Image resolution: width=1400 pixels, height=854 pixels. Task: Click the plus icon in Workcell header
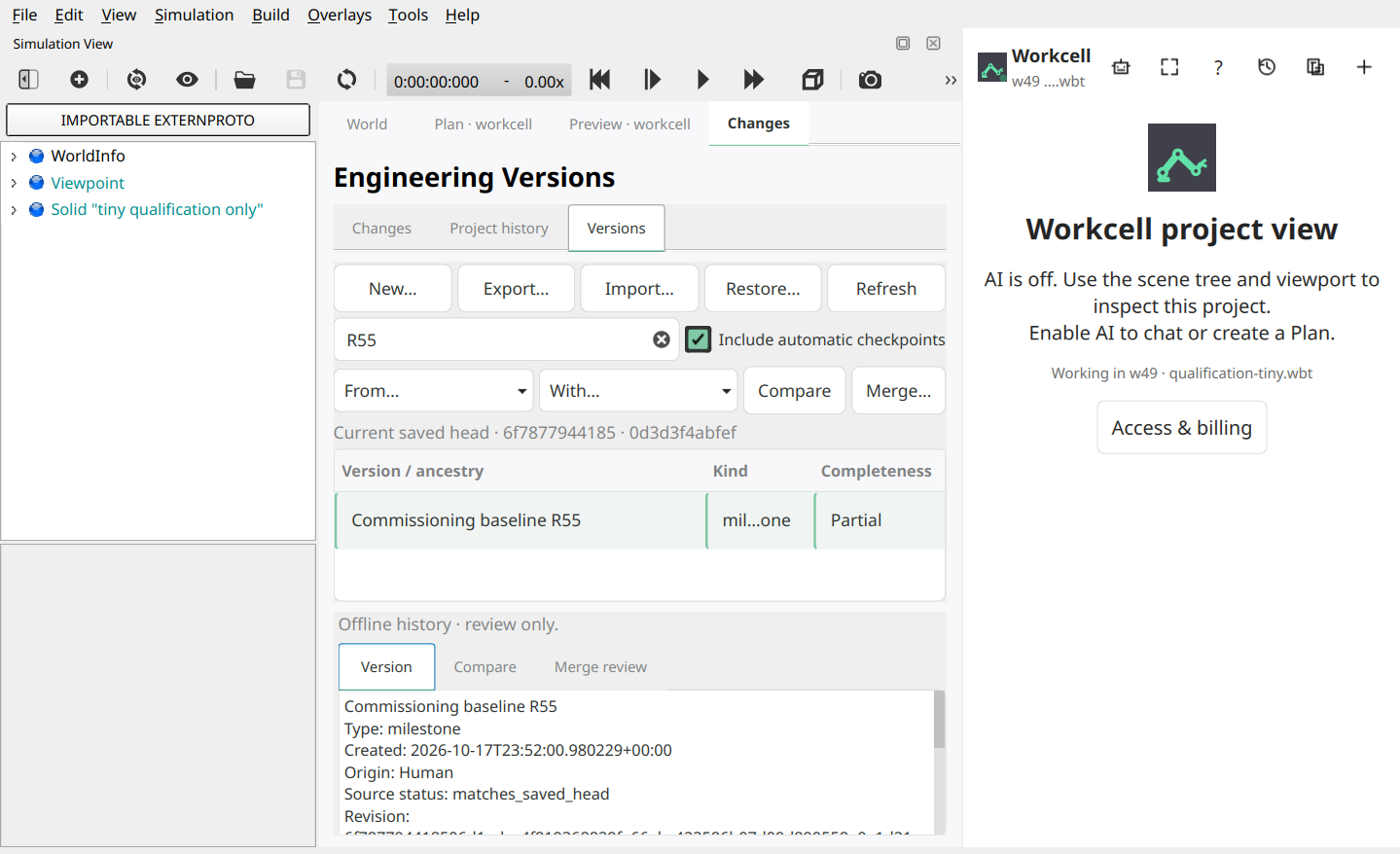tap(1364, 67)
